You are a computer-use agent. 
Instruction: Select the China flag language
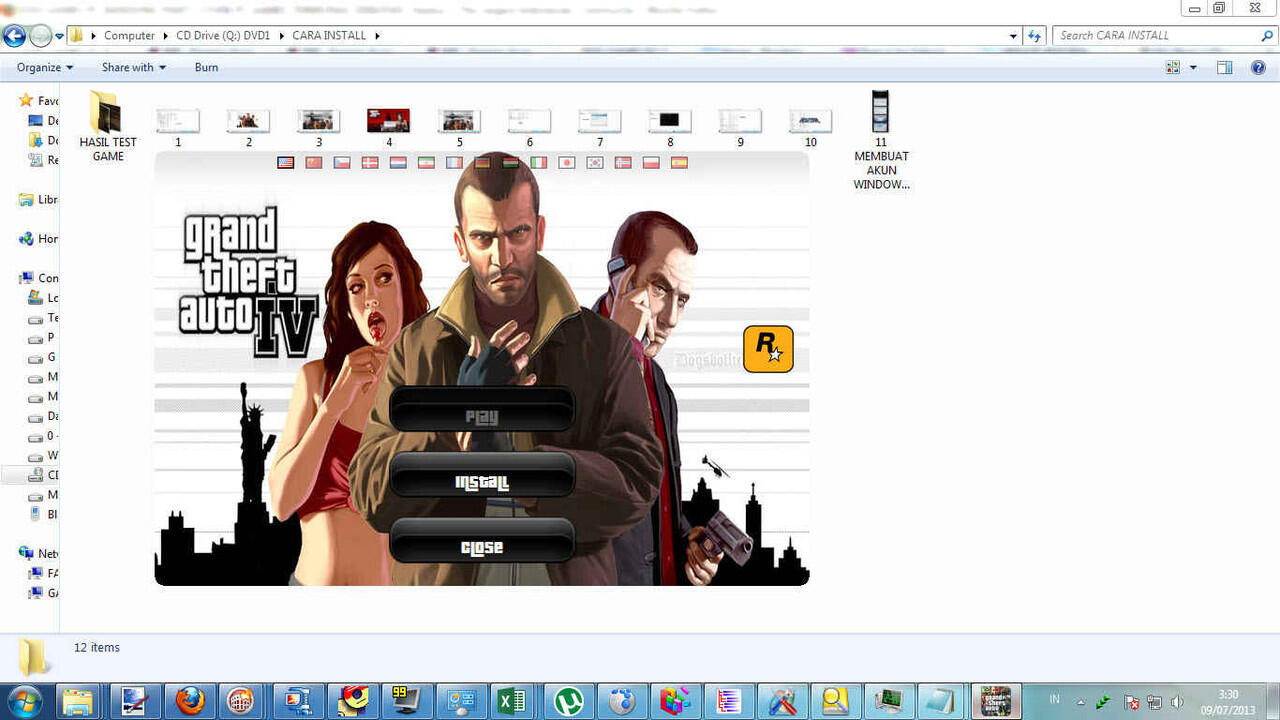point(314,162)
